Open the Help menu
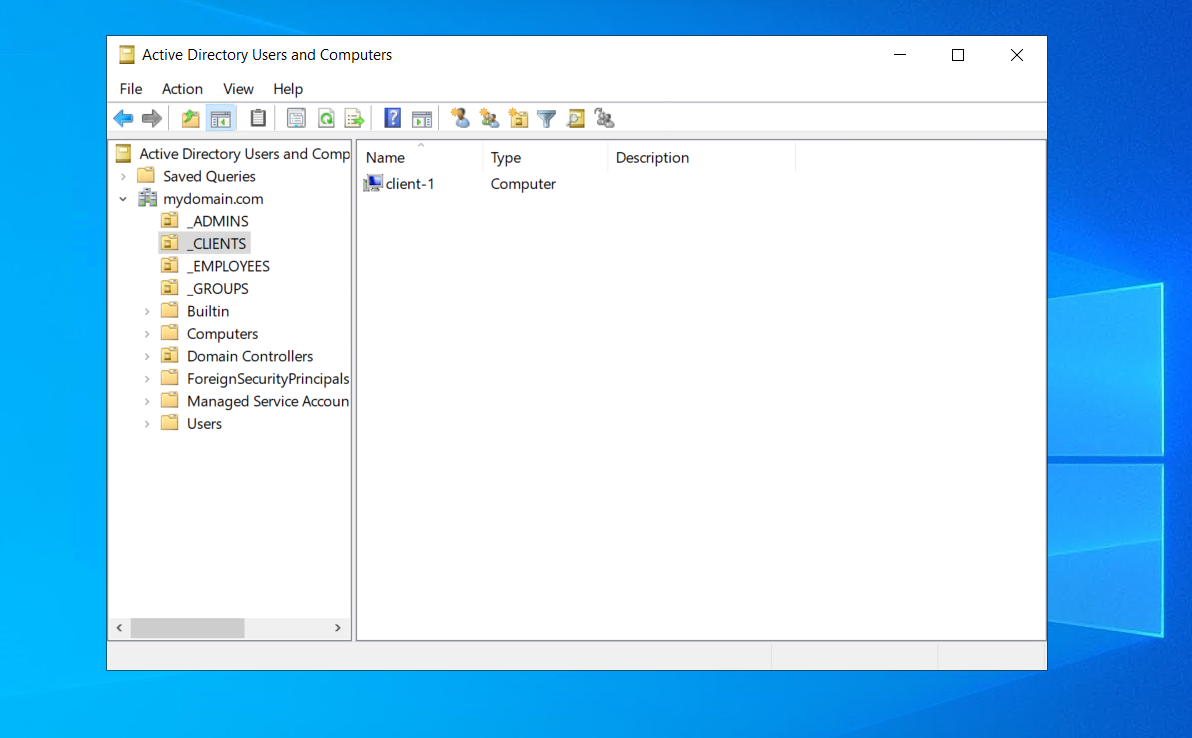1192x738 pixels. coord(288,89)
